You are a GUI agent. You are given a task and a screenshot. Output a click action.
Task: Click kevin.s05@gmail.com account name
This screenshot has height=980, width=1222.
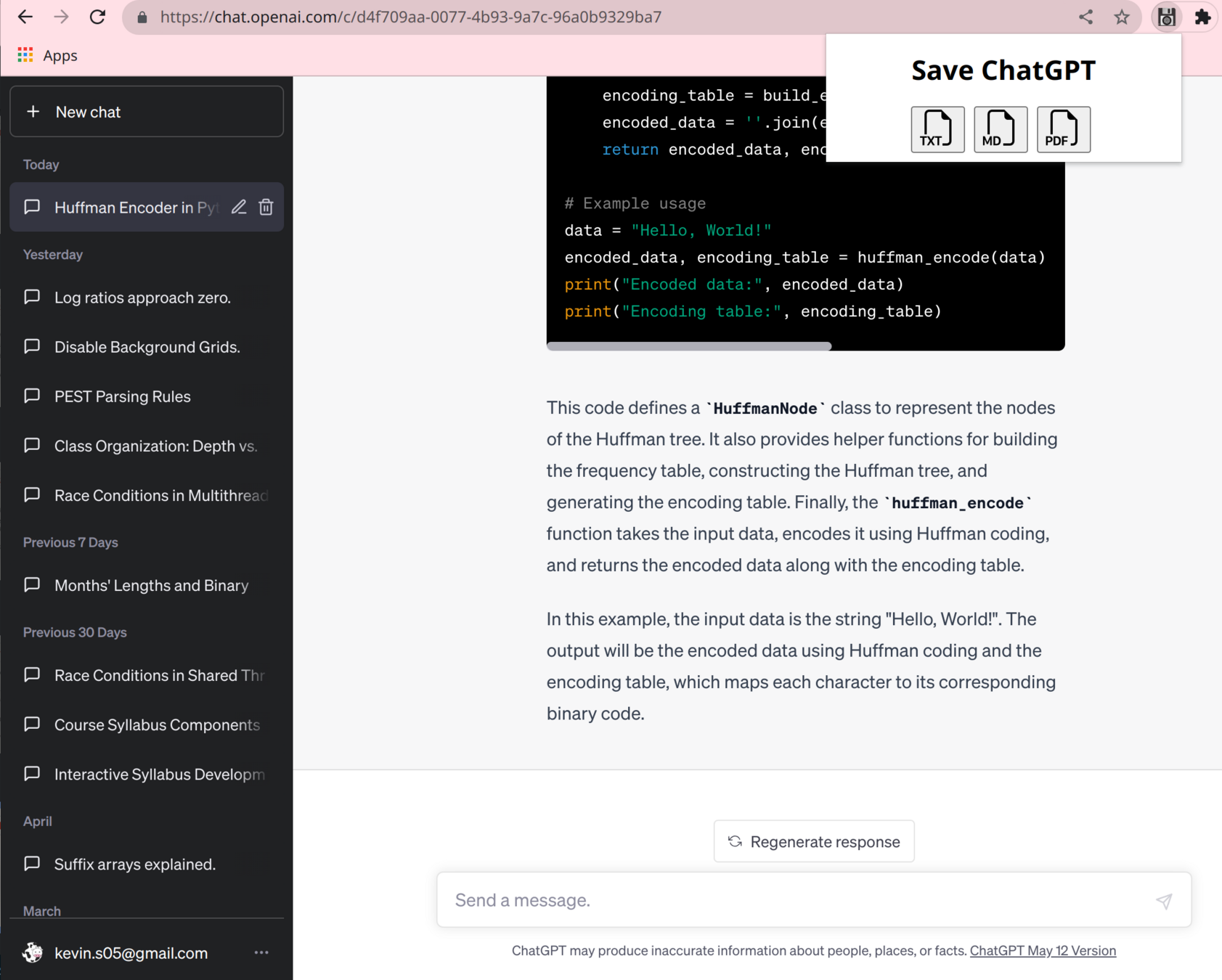click(131, 952)
